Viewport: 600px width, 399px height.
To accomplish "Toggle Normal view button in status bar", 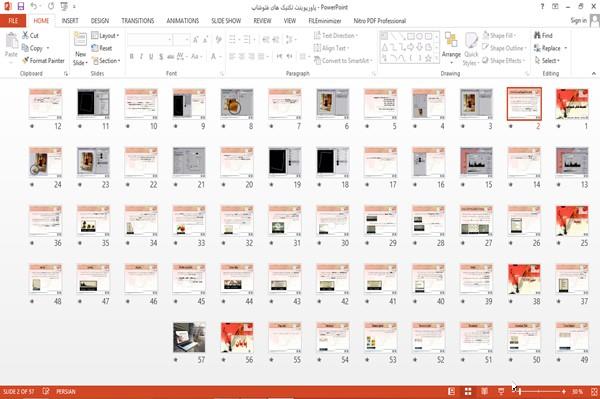I will click(x=452, y=391).
